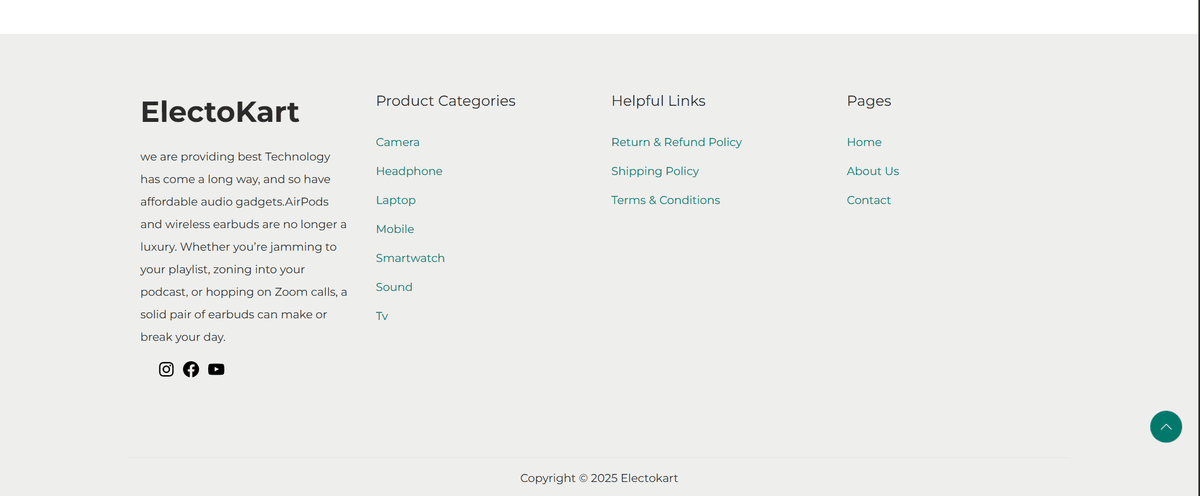Open the Camera product category

pyautogui.click(x=397, y=142)
